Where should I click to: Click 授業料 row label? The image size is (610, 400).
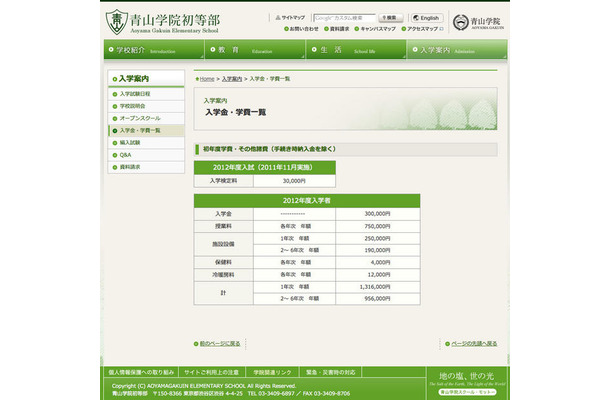point(224,226)
